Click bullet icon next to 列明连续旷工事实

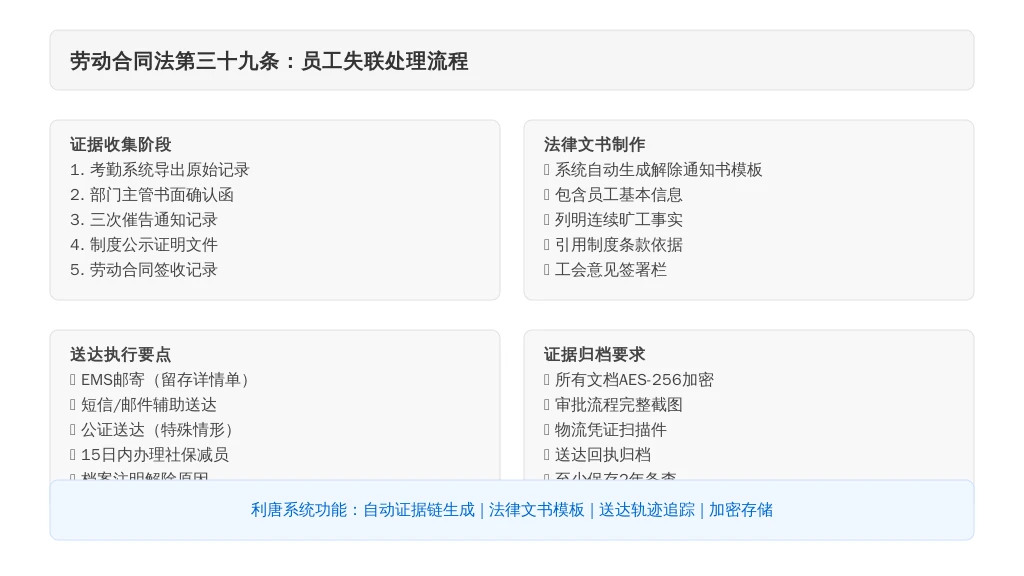tap(547, 219)
